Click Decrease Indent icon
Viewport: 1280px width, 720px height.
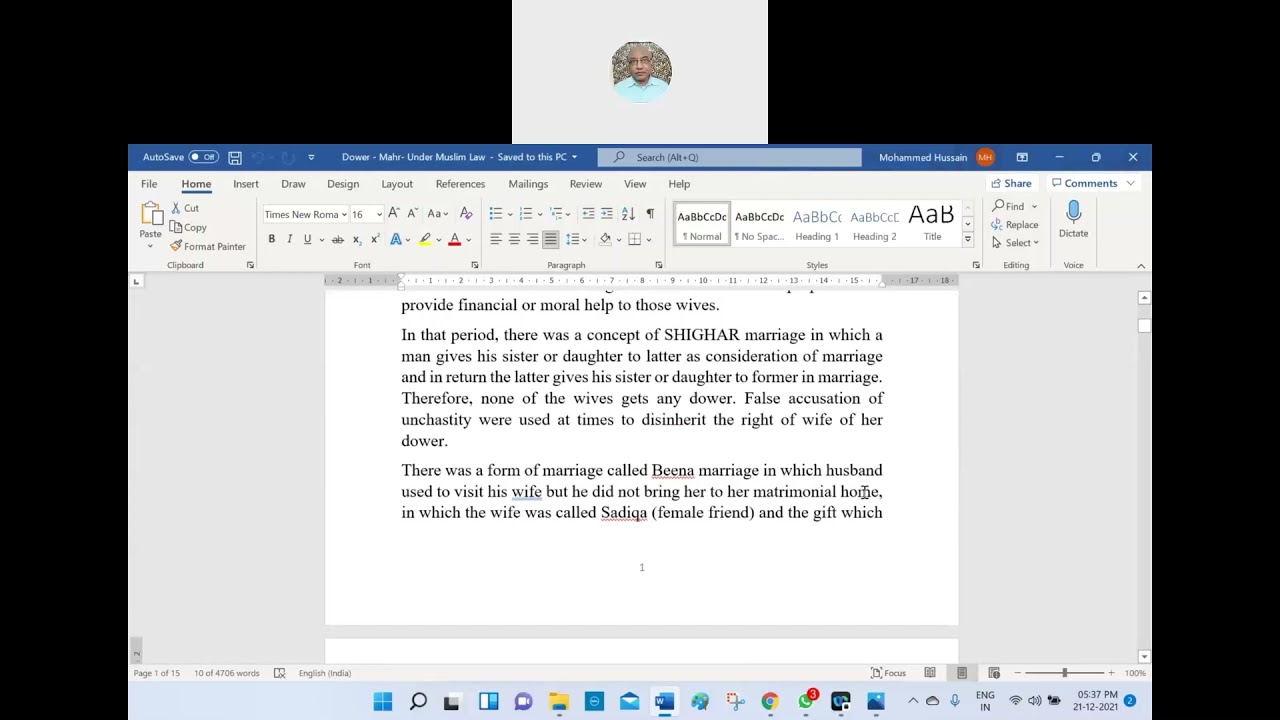tap(588, 213)
